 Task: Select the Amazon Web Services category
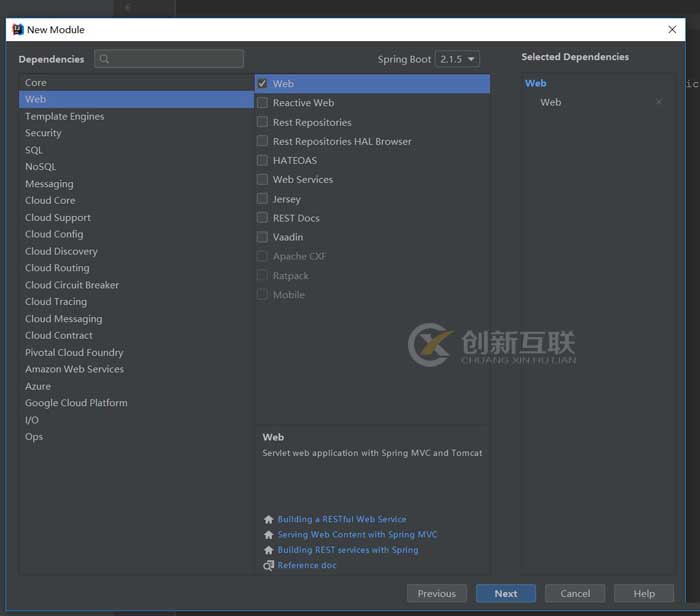136,369
